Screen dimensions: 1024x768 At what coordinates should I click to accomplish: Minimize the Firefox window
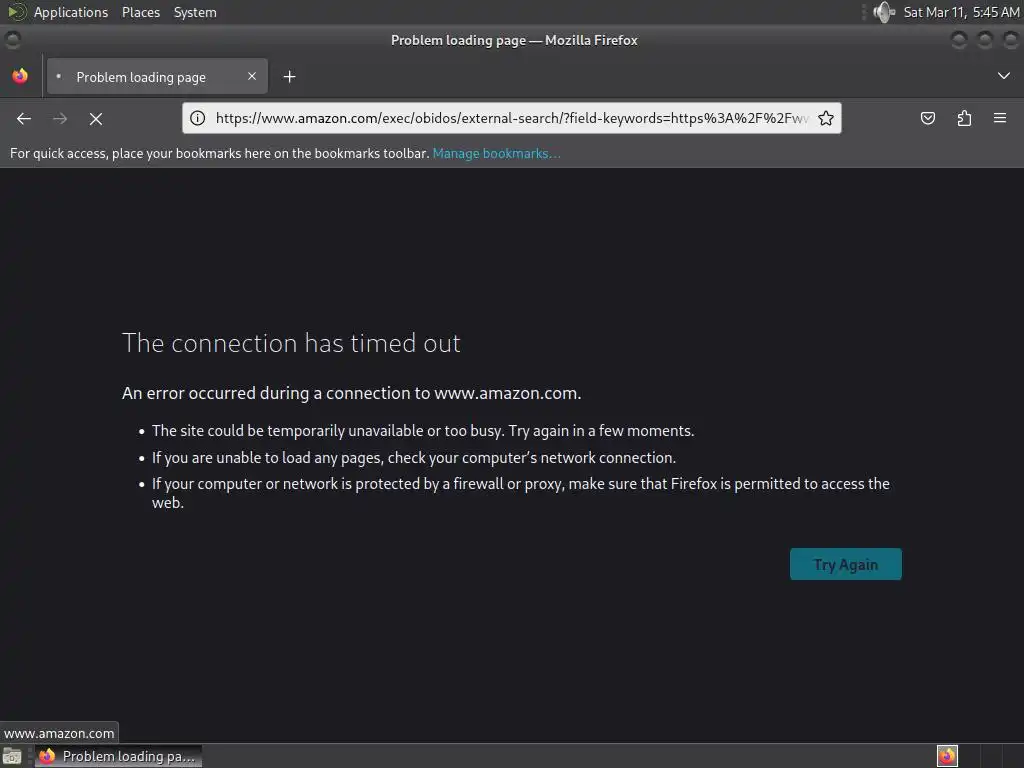tap(959, 40)
